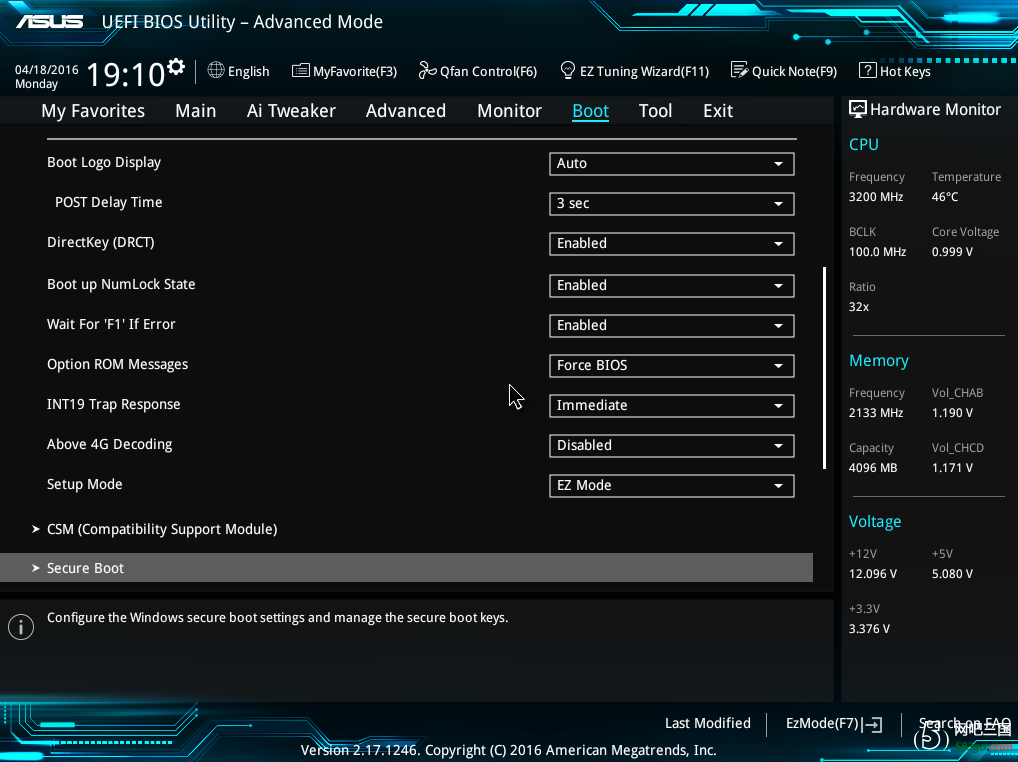Image resolution: width=1018 pixels, height=762 pixels.
Task: Click the 46°C temperature value
Action: click(945, 197)
